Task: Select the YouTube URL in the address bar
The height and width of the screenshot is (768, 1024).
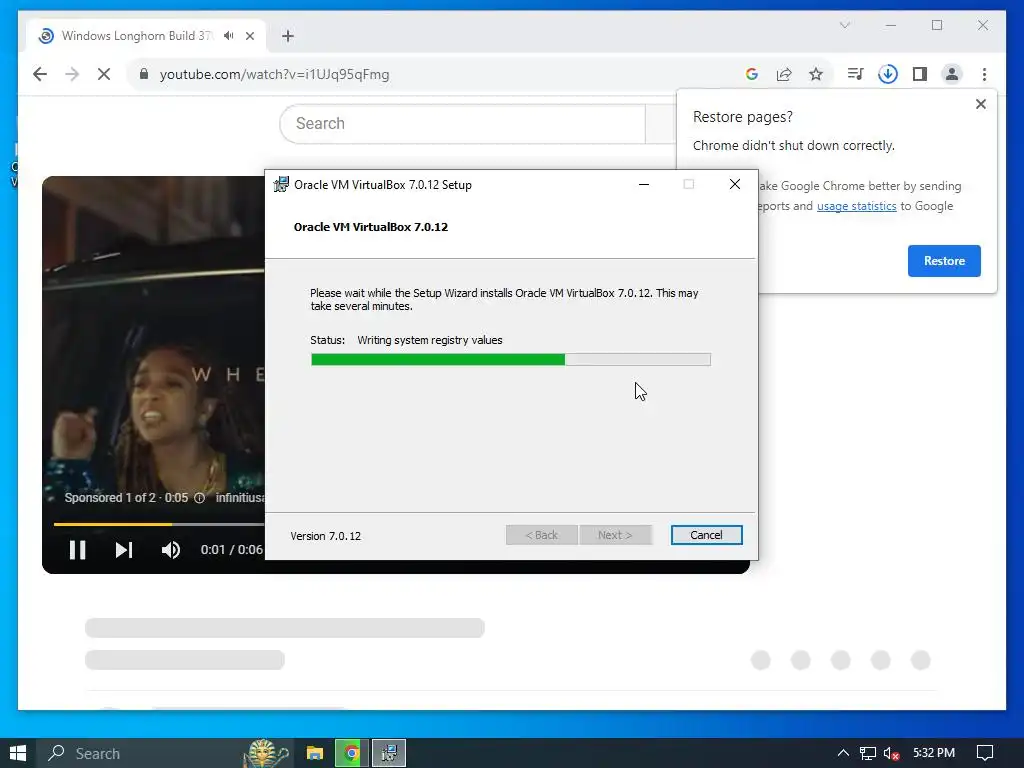Action: click(x=274, y=74)
